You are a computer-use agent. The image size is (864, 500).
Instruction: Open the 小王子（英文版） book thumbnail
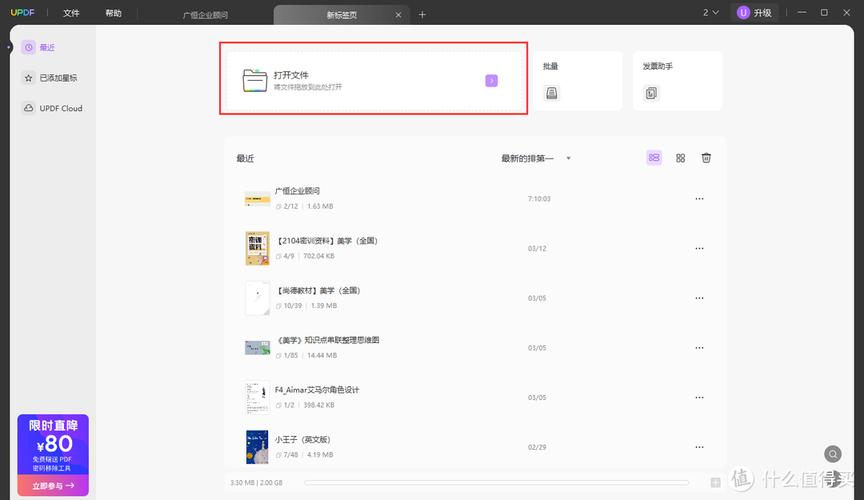[x=257, y=447]
